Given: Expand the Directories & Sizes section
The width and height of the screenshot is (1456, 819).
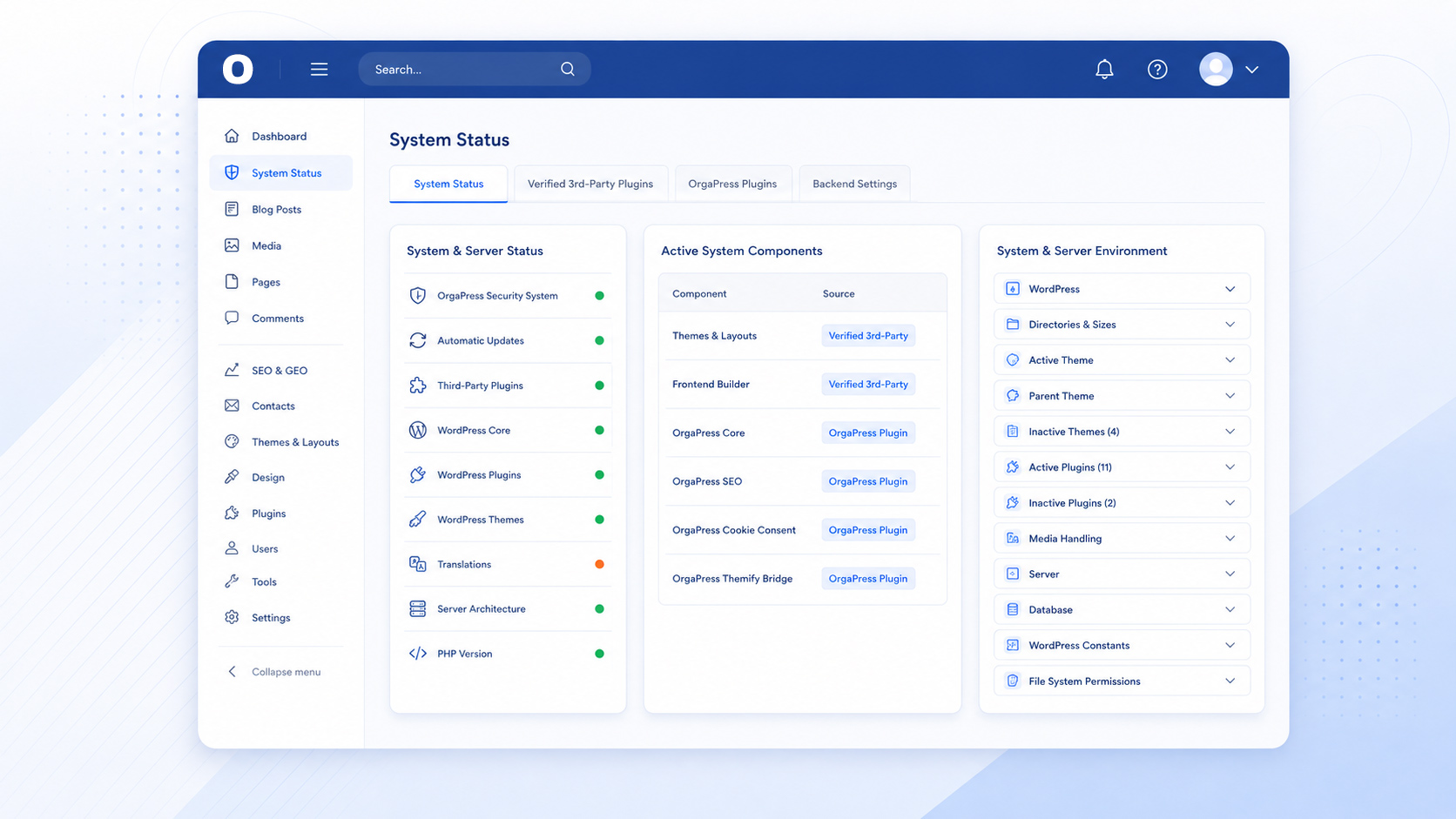Looking at the screenshot, I should click(1122, 325).
